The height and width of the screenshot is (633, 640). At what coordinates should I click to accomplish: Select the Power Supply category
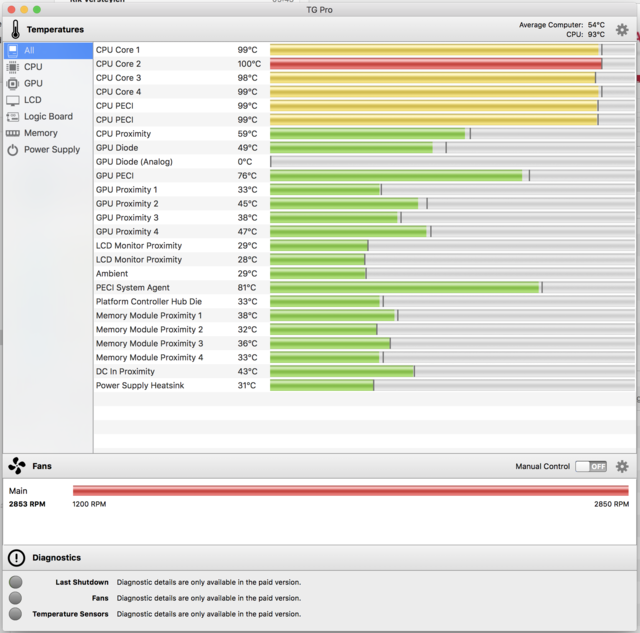pyautogui.click(x=49, y=150)
